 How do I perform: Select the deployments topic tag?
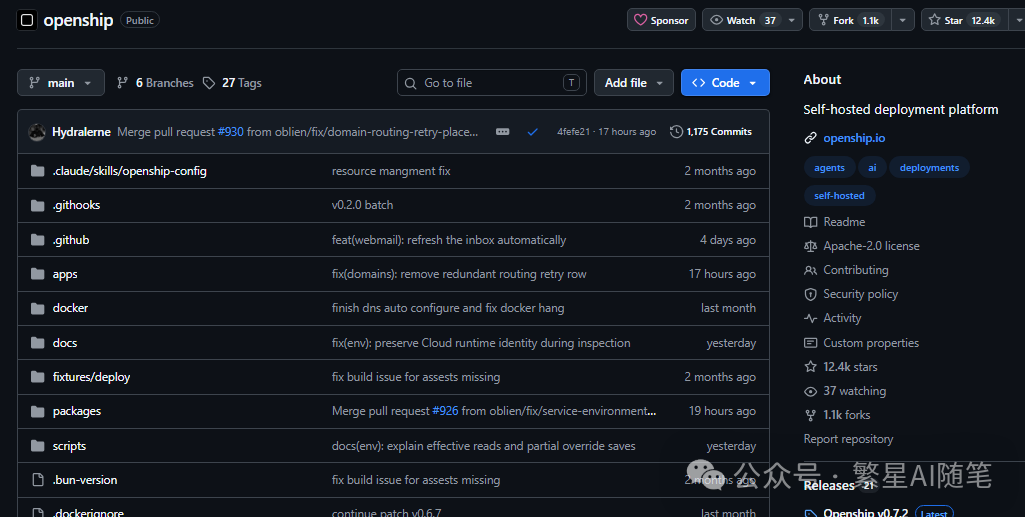click(929, 168)
